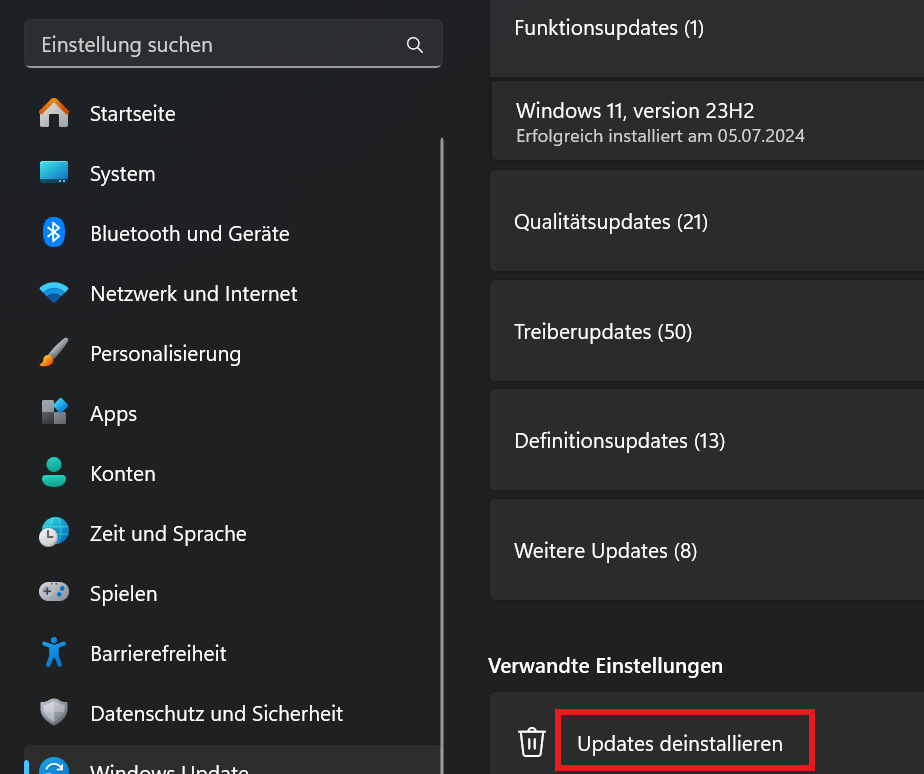Click the Bluetooth icon in sidebar
The width and height of the screenshot is (924, 774).
tap(54, 233)
